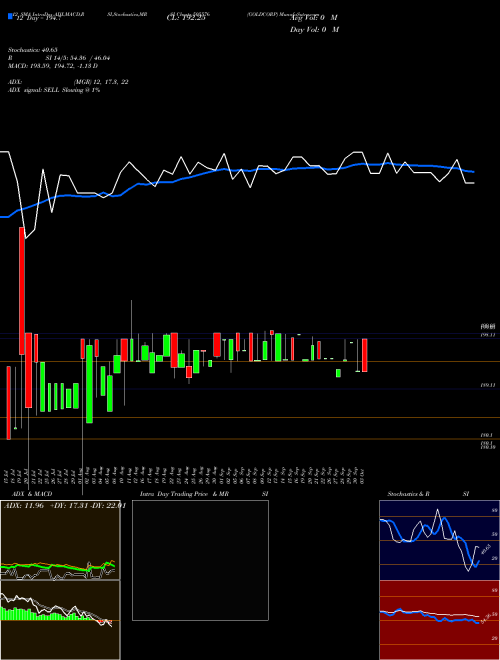The width and height of the screenshot is (500, 660).
Task: Click the blue 12-day SMA line
Action: pyautogui.click(x=237, y=170)
